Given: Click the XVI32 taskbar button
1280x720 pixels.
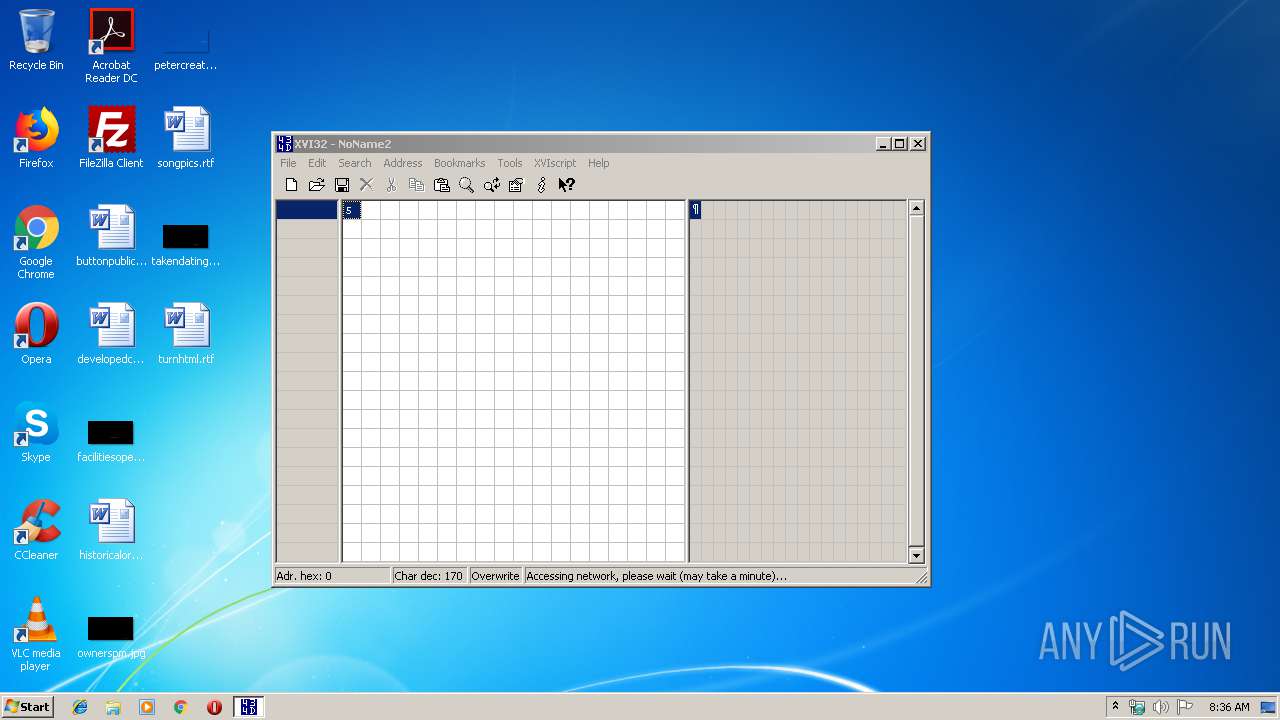Looking at the screenshot, I should [x=249, y=707].
